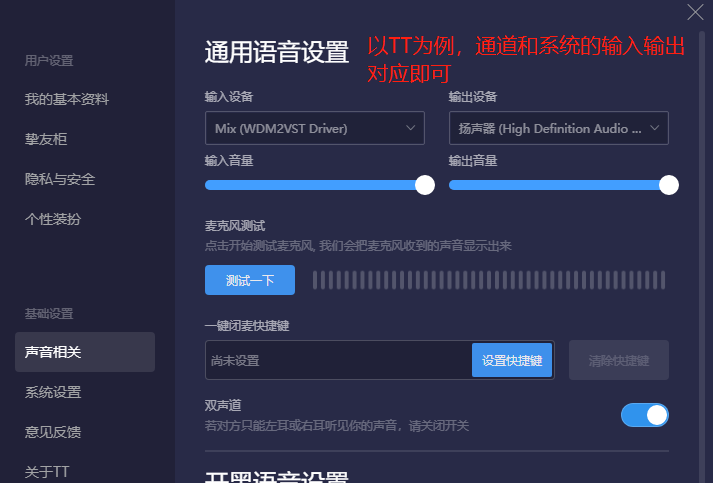Click the 尚未设置 hotkey field
The width and height of the screenshot is (713, 483).
tap(339, 360)
